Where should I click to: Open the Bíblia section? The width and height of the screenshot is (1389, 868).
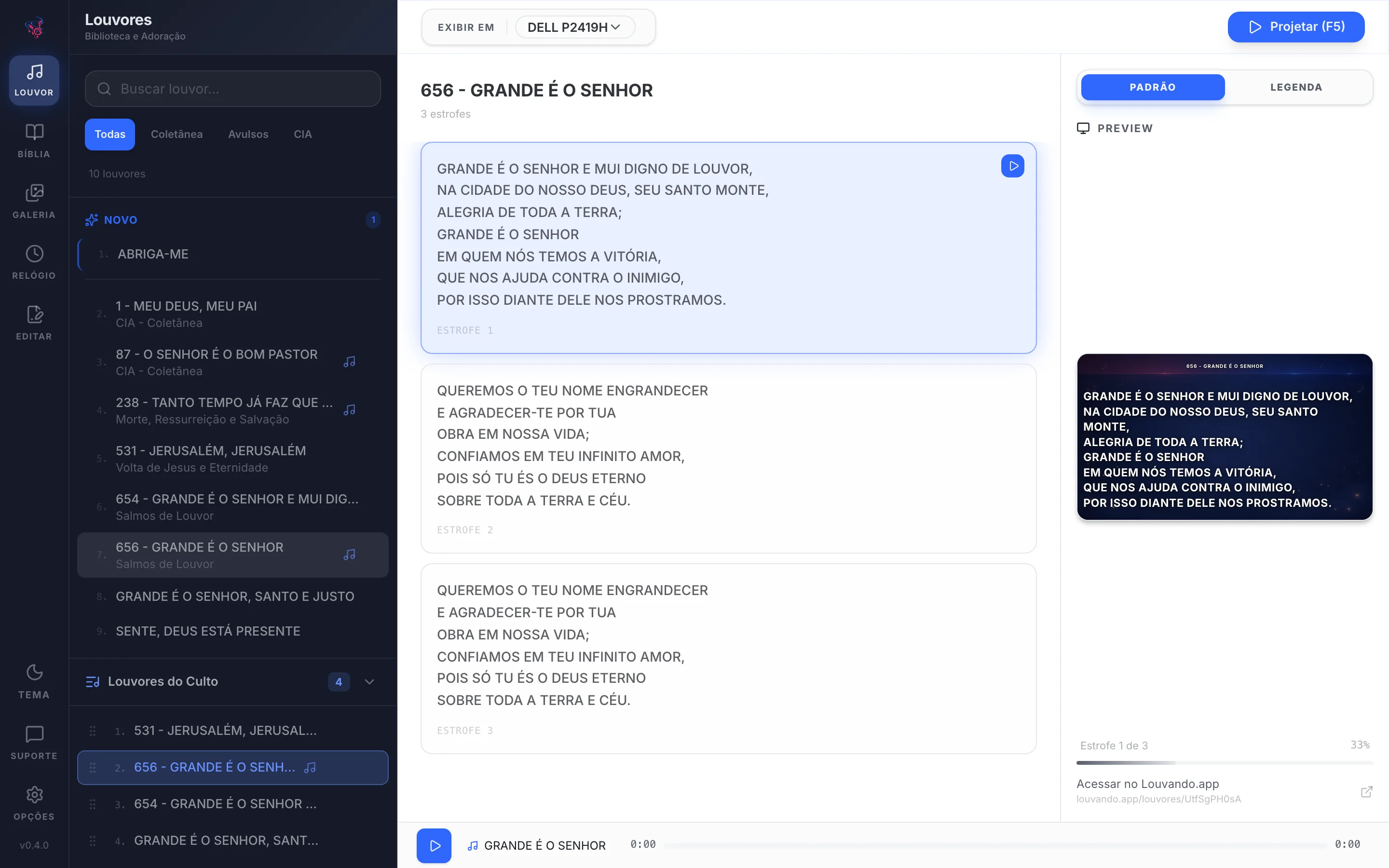point(34,141)
